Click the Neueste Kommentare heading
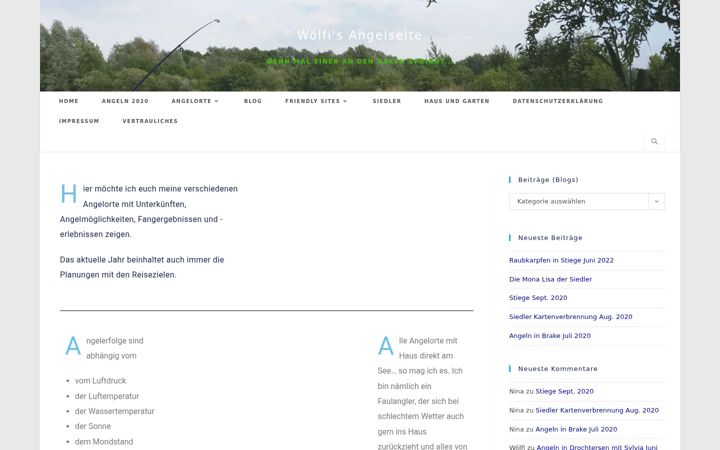This screenshot has height=450, width=720. [557, 369]
